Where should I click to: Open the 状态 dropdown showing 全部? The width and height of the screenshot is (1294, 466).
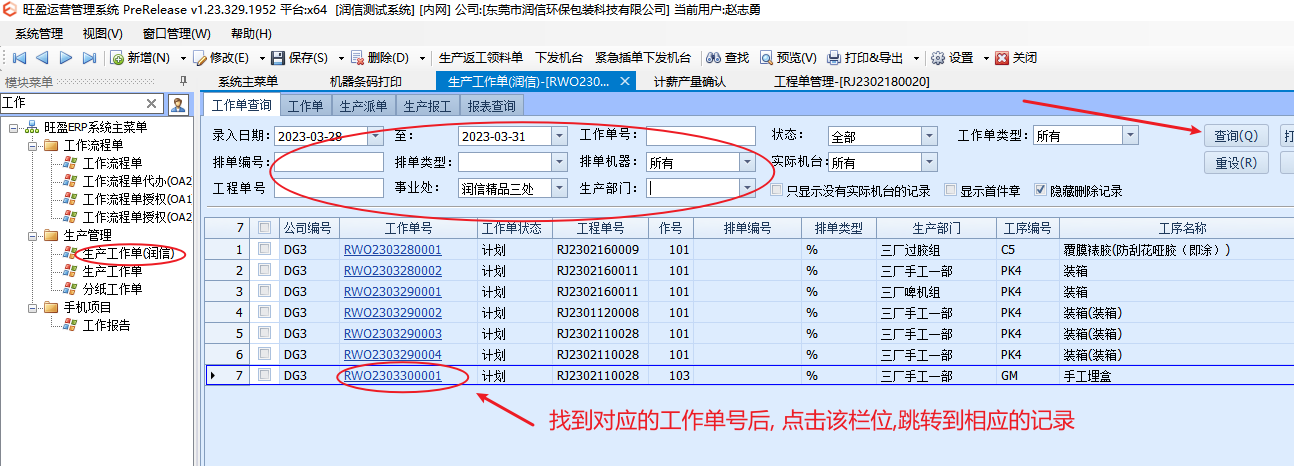coord(929,136)
